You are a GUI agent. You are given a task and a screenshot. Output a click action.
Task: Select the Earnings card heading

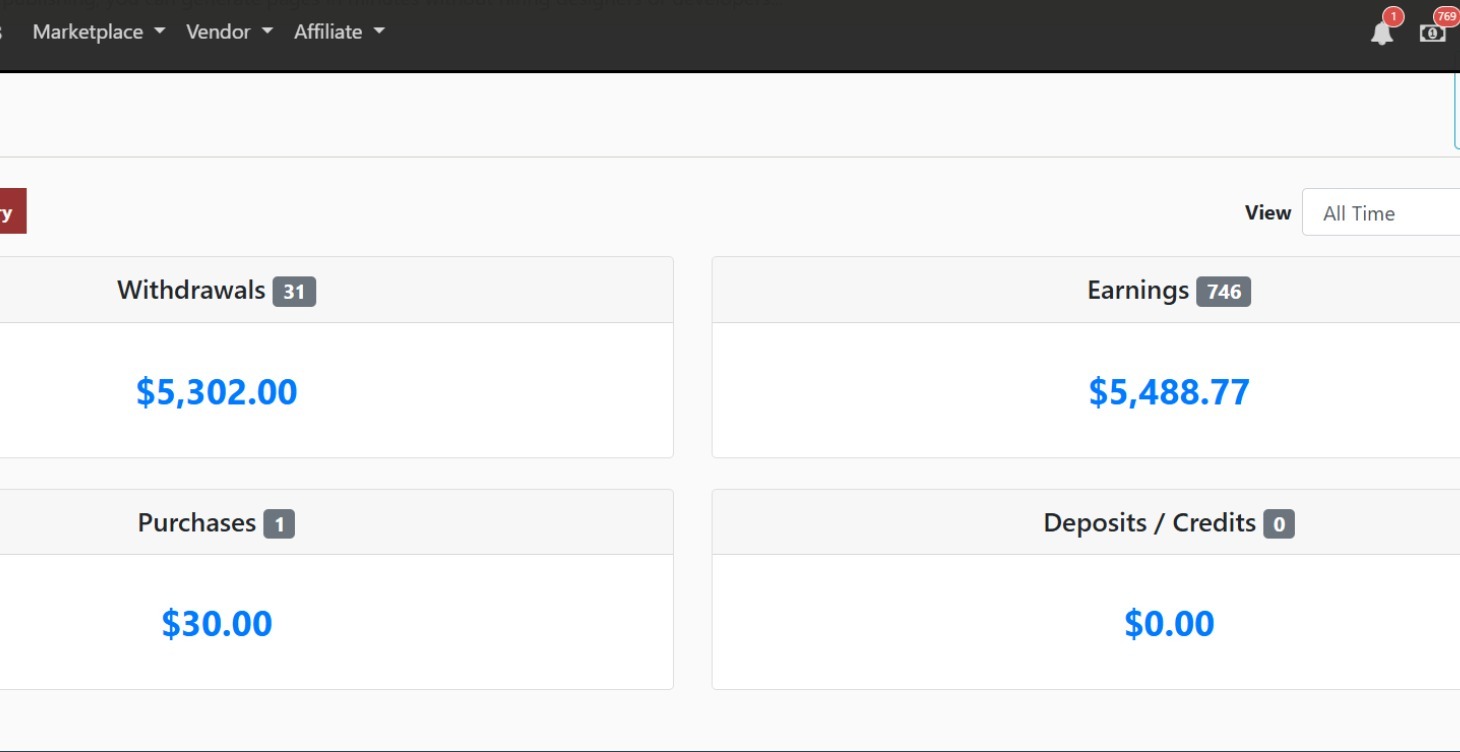pyautogui.click(x=1138, y=290)
